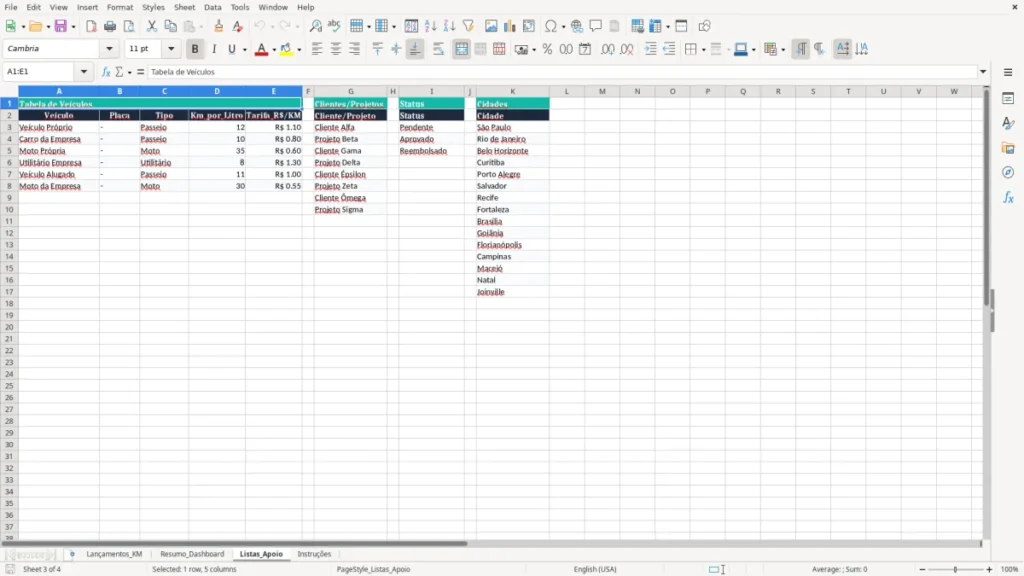Sort descending Z to A

(x=449, y=26)
